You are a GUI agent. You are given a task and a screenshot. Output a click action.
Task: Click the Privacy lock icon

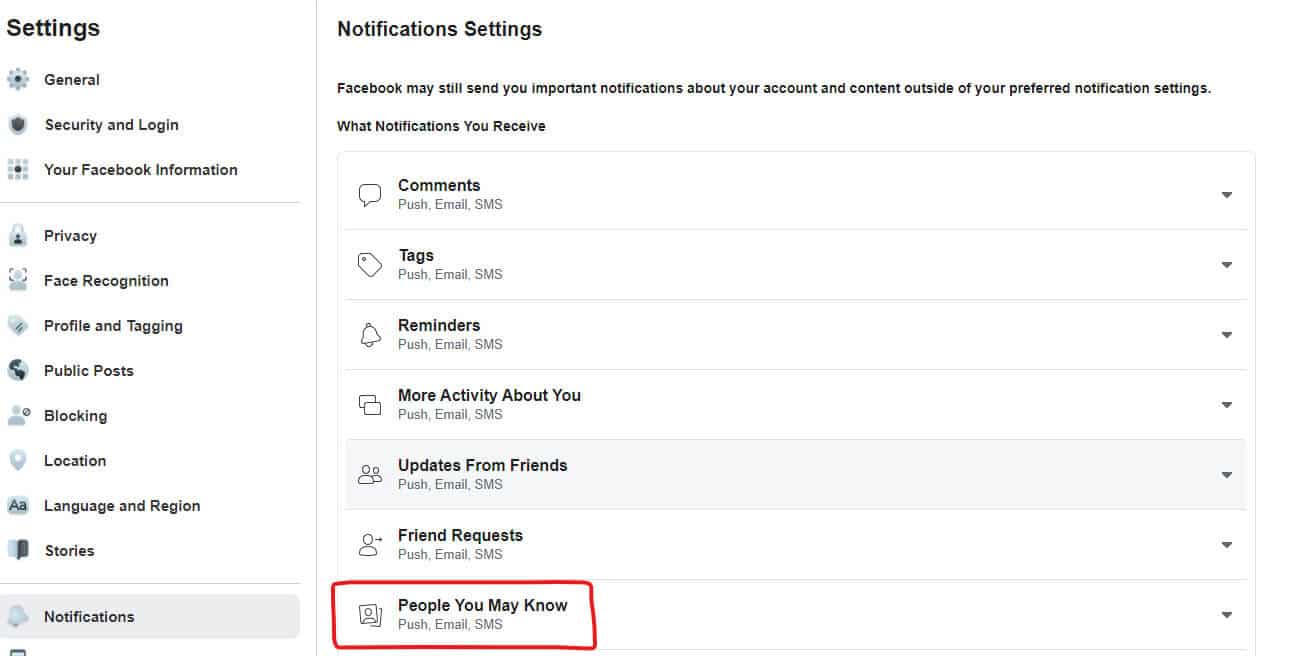18,236
